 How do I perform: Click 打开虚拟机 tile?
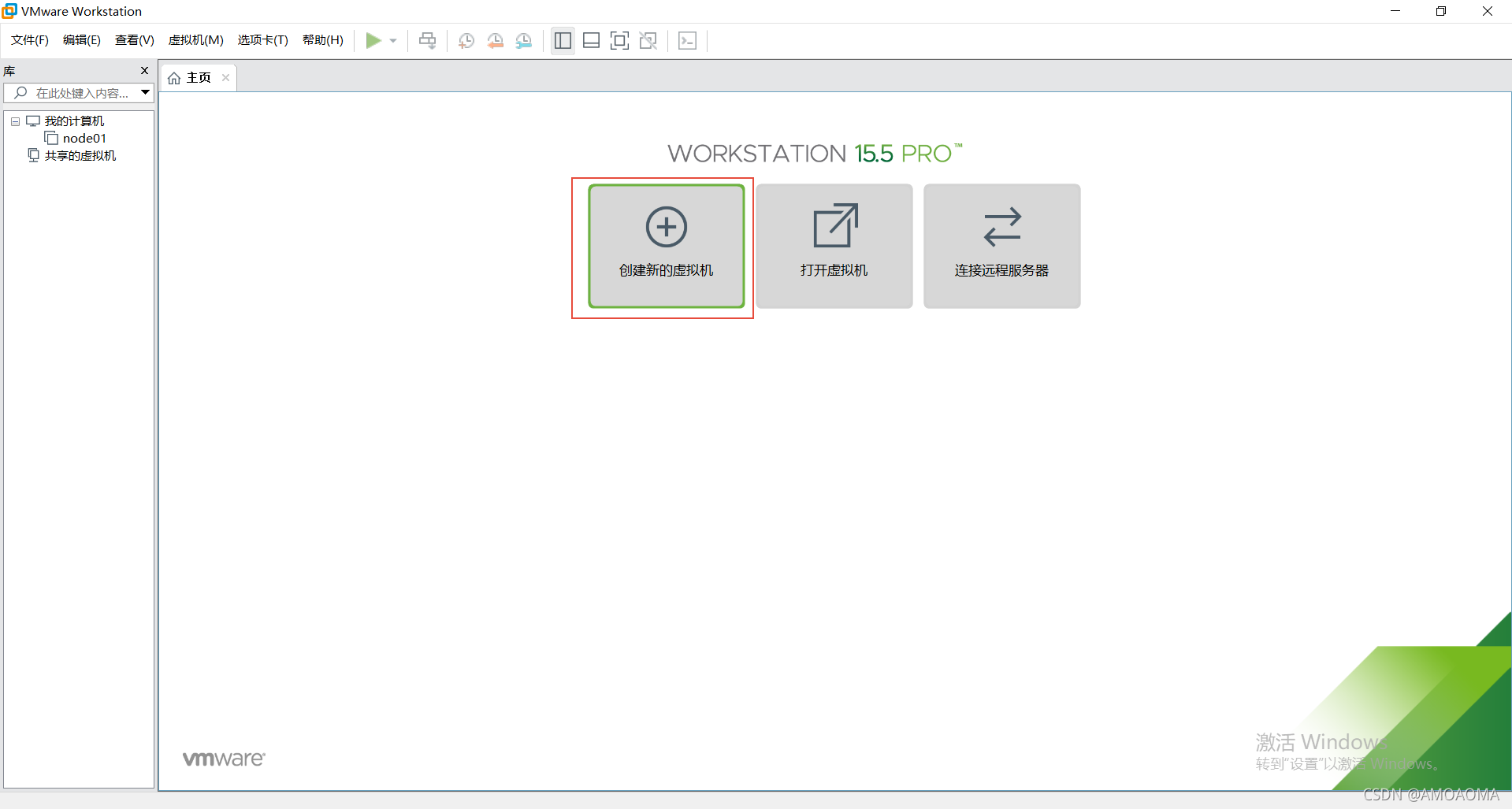tap(834, 246)
